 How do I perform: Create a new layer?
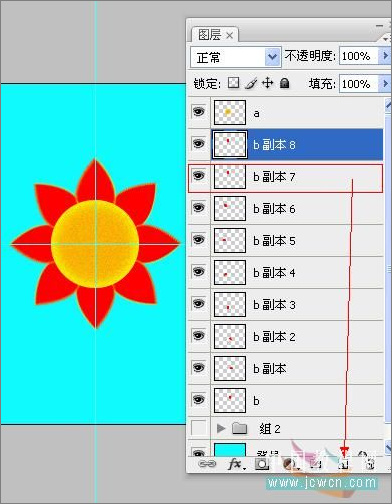(x=344, y=464)
